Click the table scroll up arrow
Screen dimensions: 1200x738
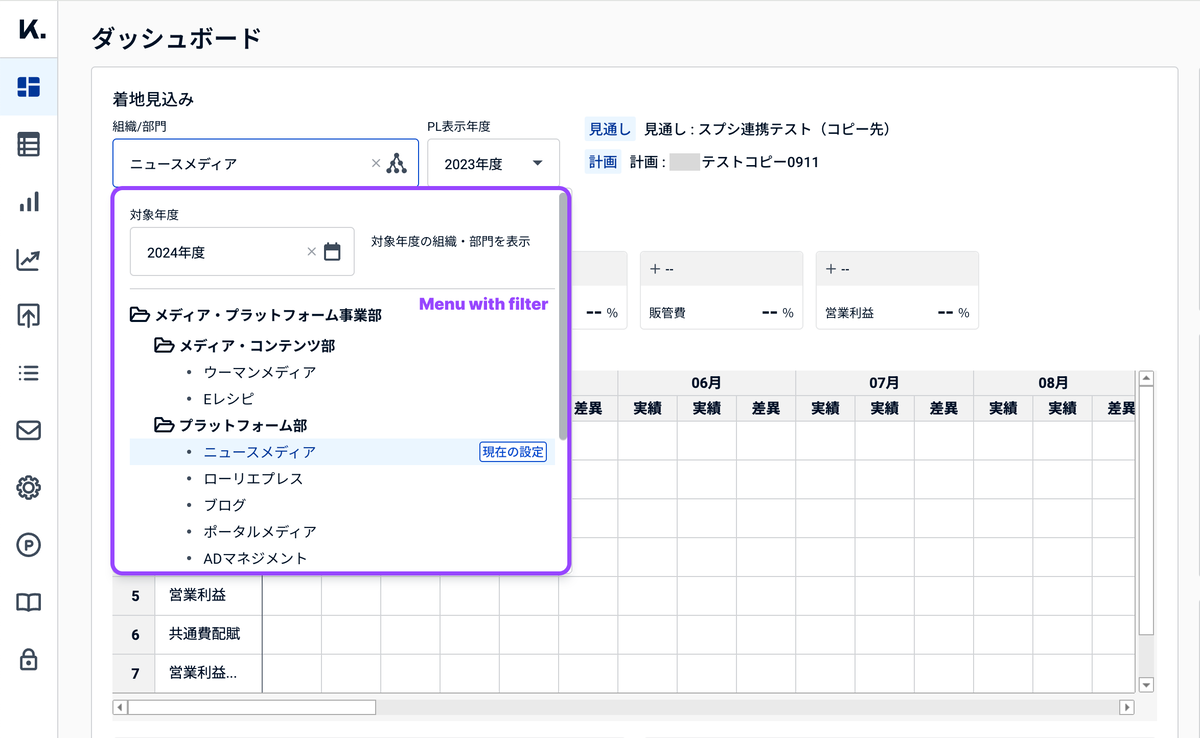tap(1146, 379)
